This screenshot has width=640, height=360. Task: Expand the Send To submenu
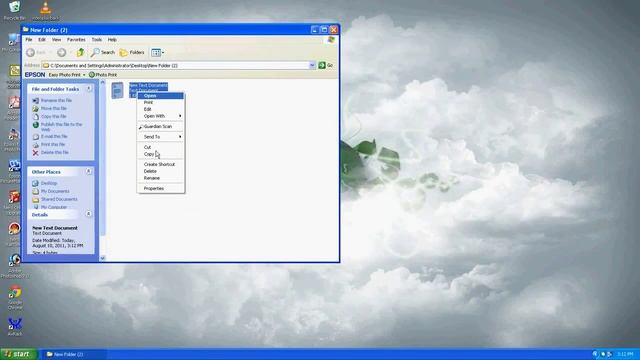[160, 137]
